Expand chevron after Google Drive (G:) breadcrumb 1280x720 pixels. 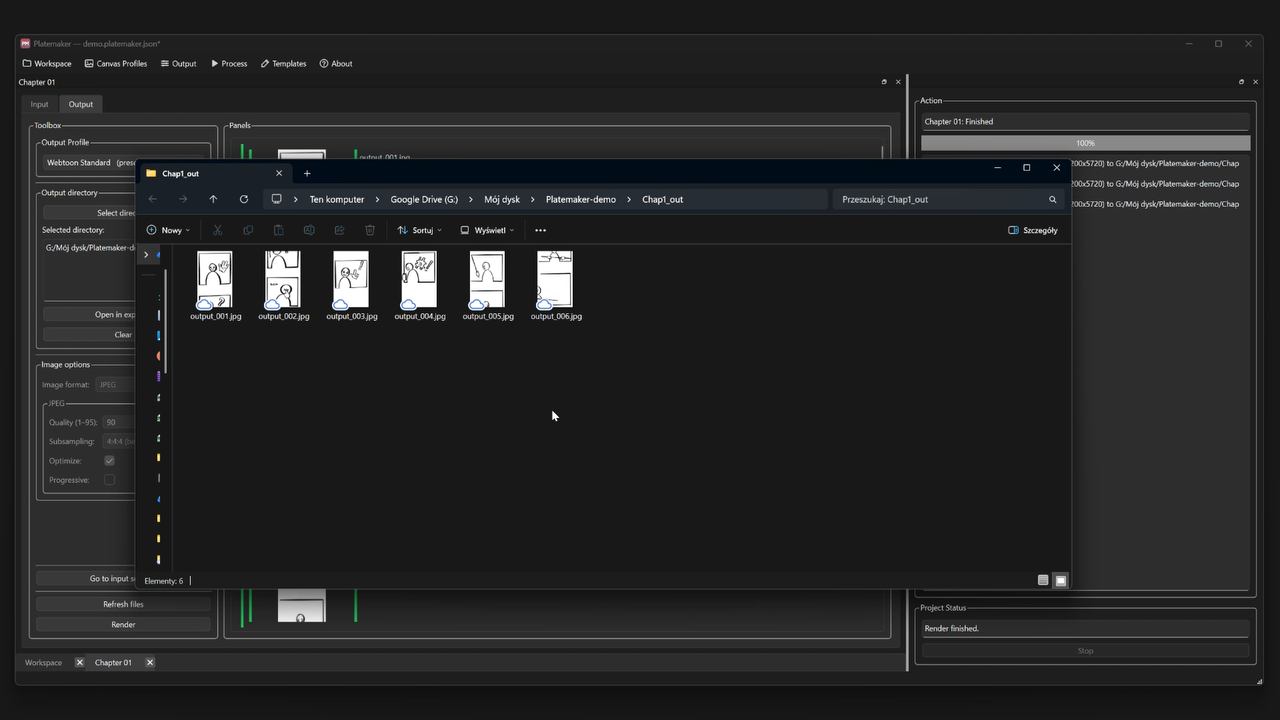[471, 199]
